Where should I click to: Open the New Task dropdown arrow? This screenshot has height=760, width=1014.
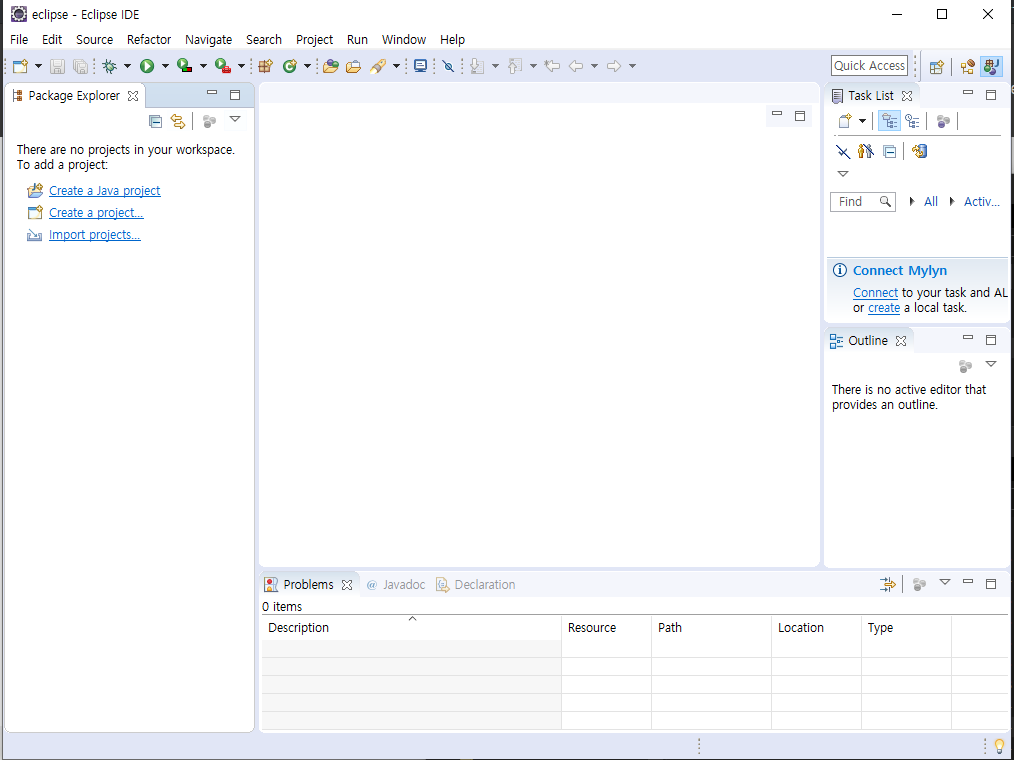(x=862, y=121)
